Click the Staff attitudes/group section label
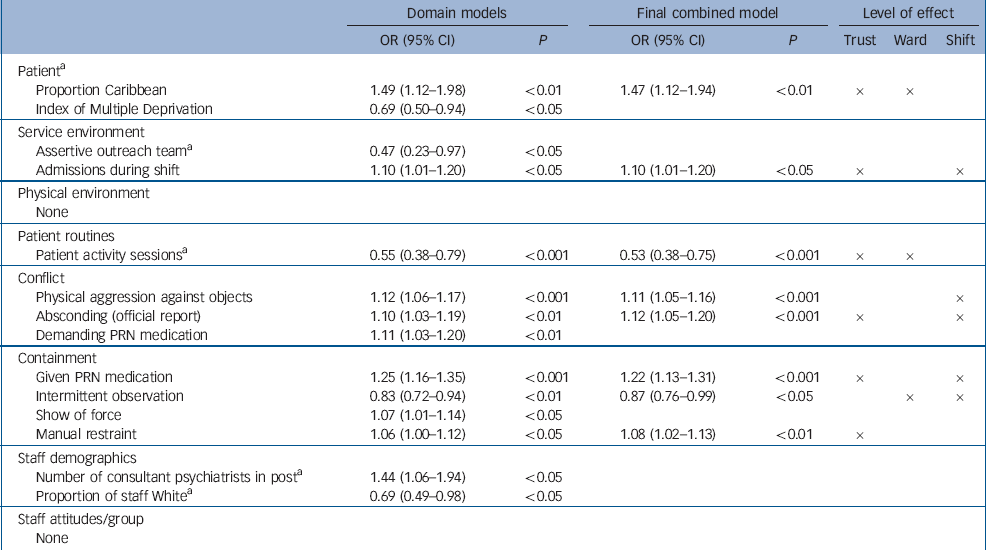The image size is (986, 550). (76, 519)
